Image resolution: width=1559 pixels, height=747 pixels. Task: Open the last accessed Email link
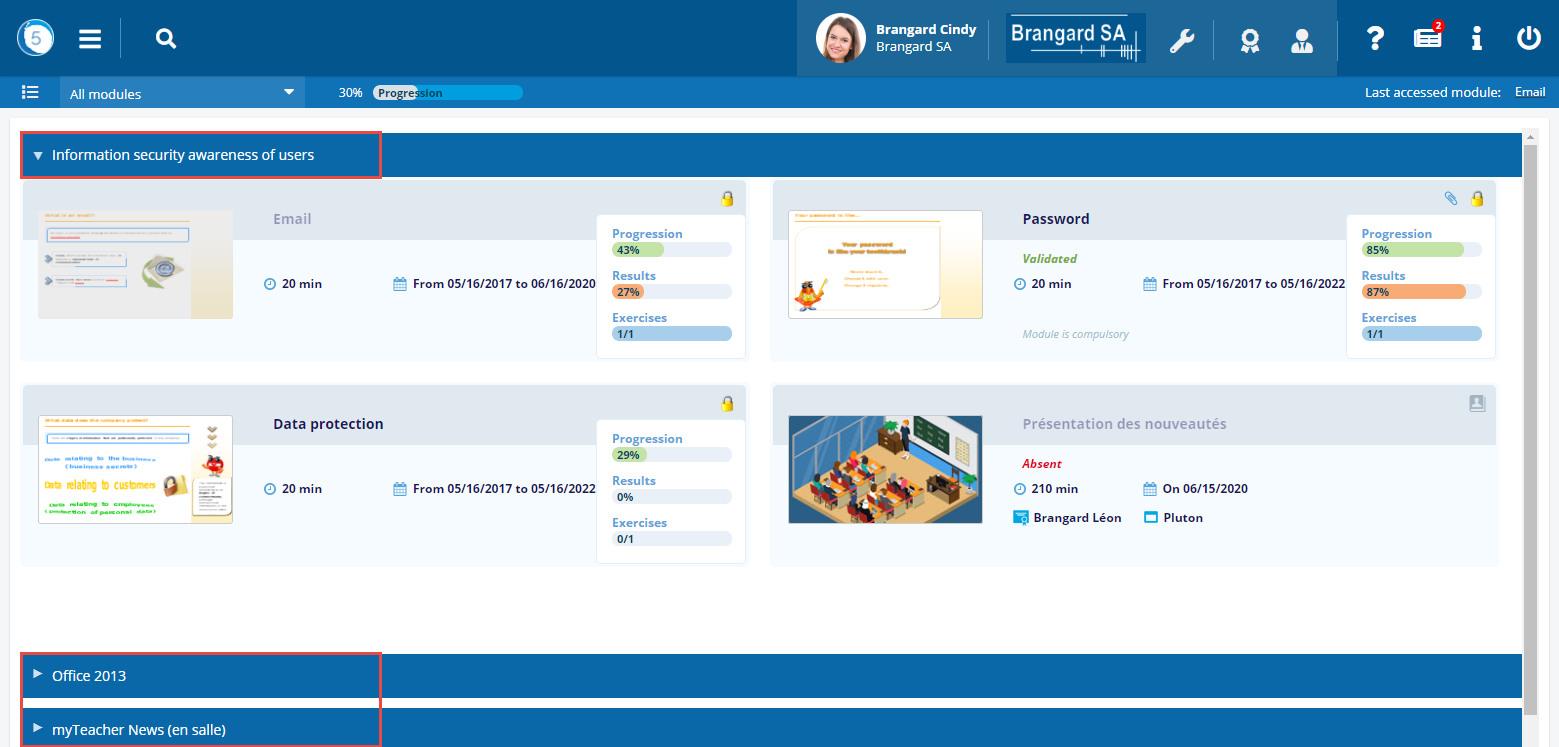click(x=1530, y=92)
